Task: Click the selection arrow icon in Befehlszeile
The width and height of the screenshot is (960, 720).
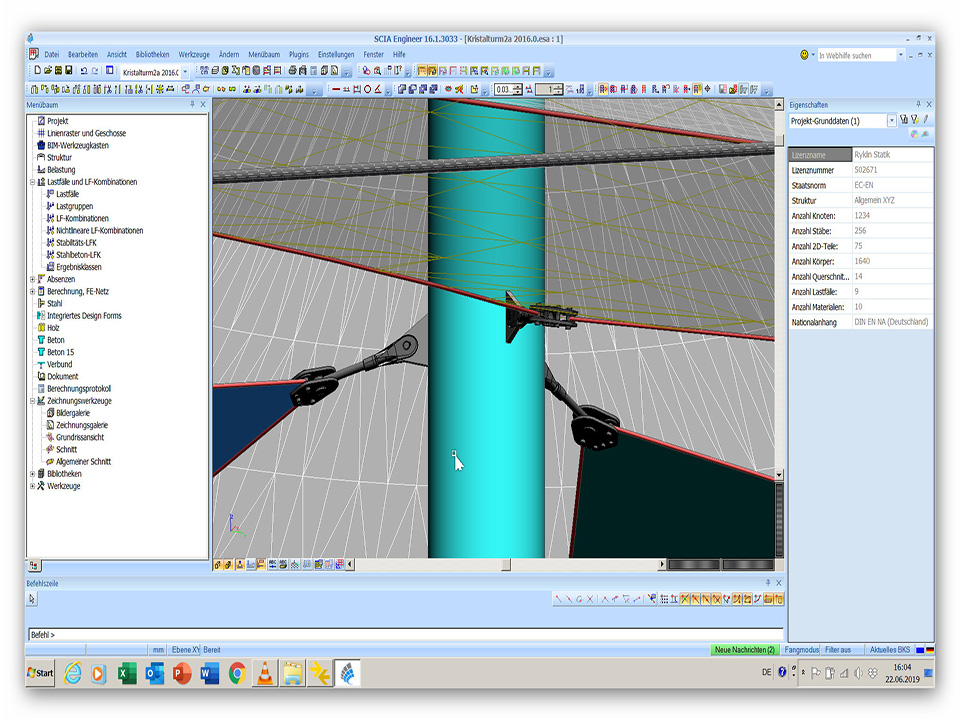Action: tap(32, 599)
